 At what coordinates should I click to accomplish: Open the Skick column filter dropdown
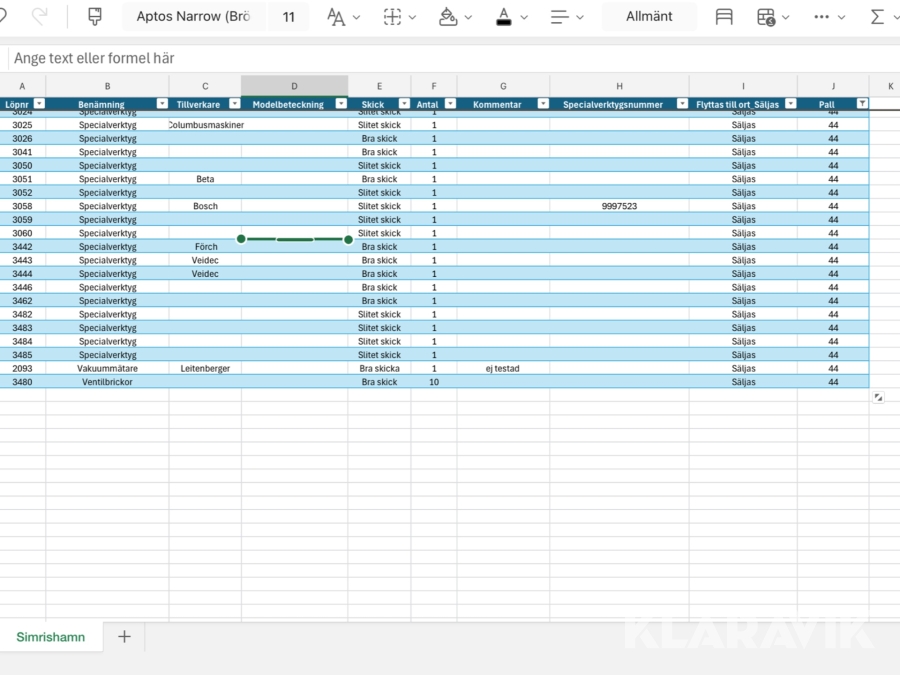tap(404, 104)
